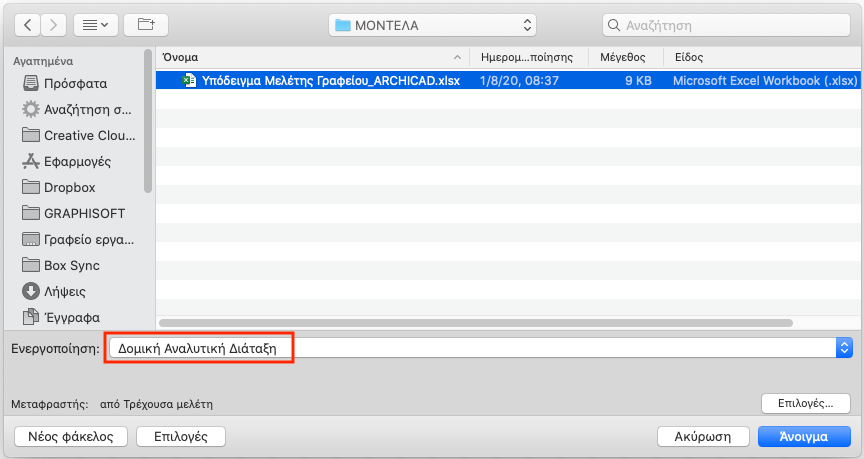
Task: Select file Υπόδειγμα Μελέτης Γραφείου_ARCHICAD.xlsx
Action: 331,80
